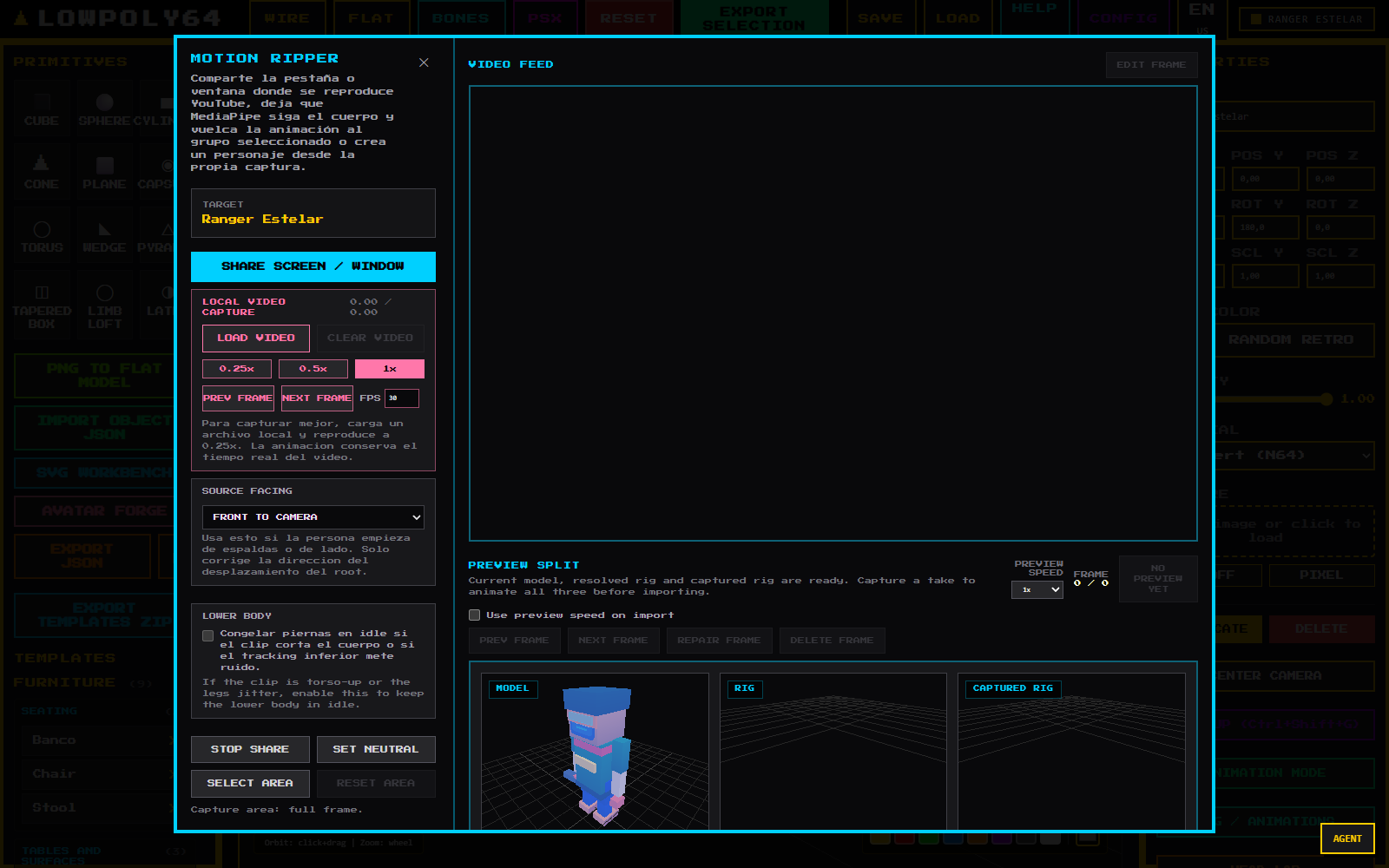Viewport: 1389px width, 868px height.
Task: Click Export Templates ZIP button
Action: click(104, 615)
